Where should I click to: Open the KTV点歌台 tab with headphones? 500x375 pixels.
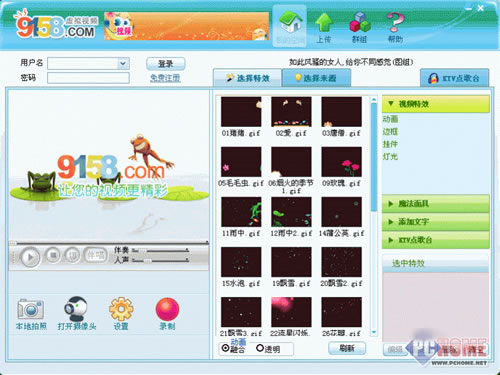(454, 79)
